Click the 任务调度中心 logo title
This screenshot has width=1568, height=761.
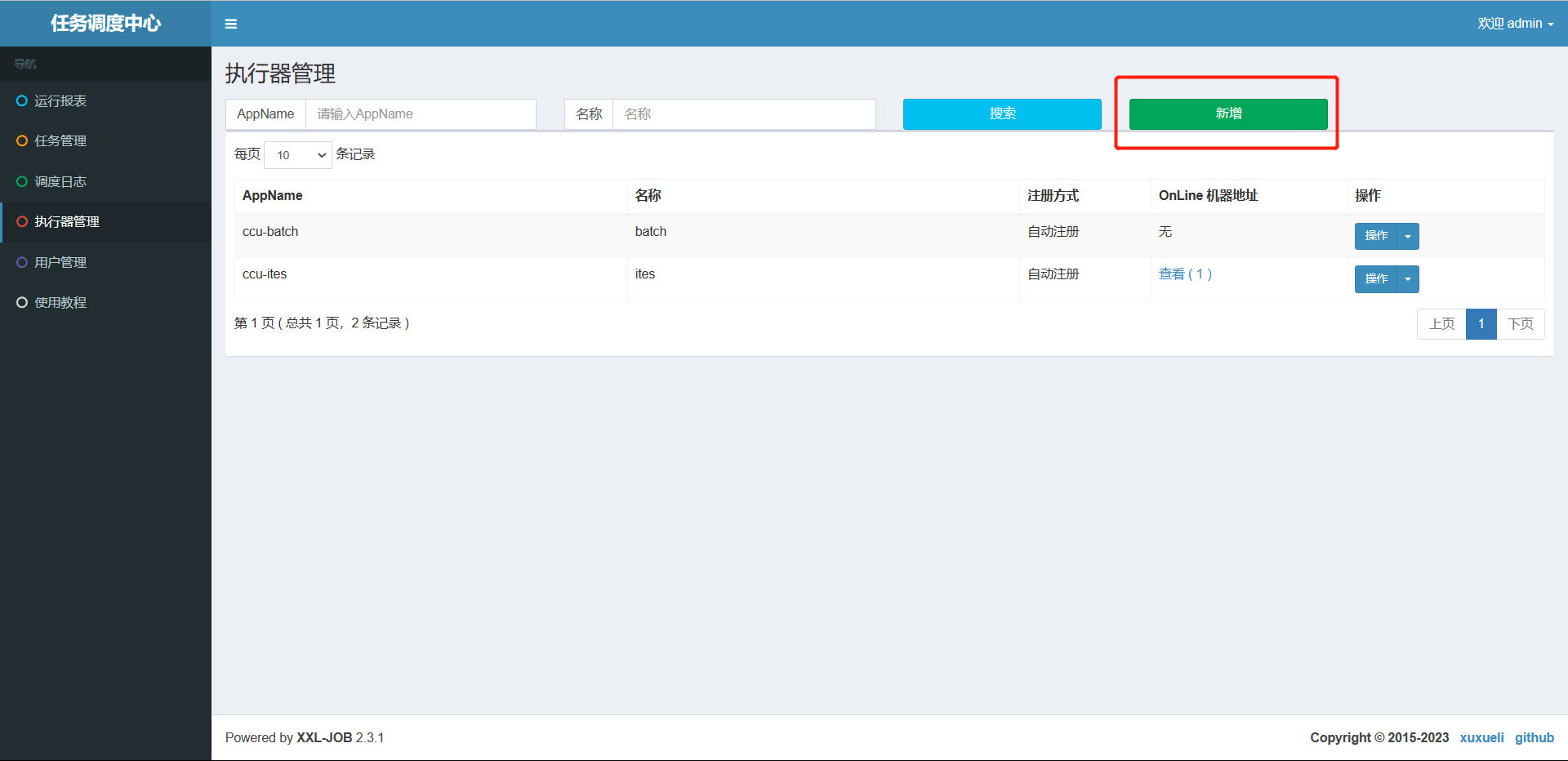(x=106, y=23)
